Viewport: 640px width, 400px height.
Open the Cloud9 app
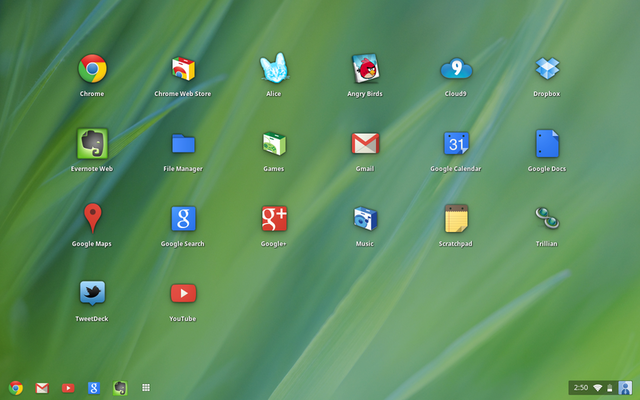pos(456,68)
